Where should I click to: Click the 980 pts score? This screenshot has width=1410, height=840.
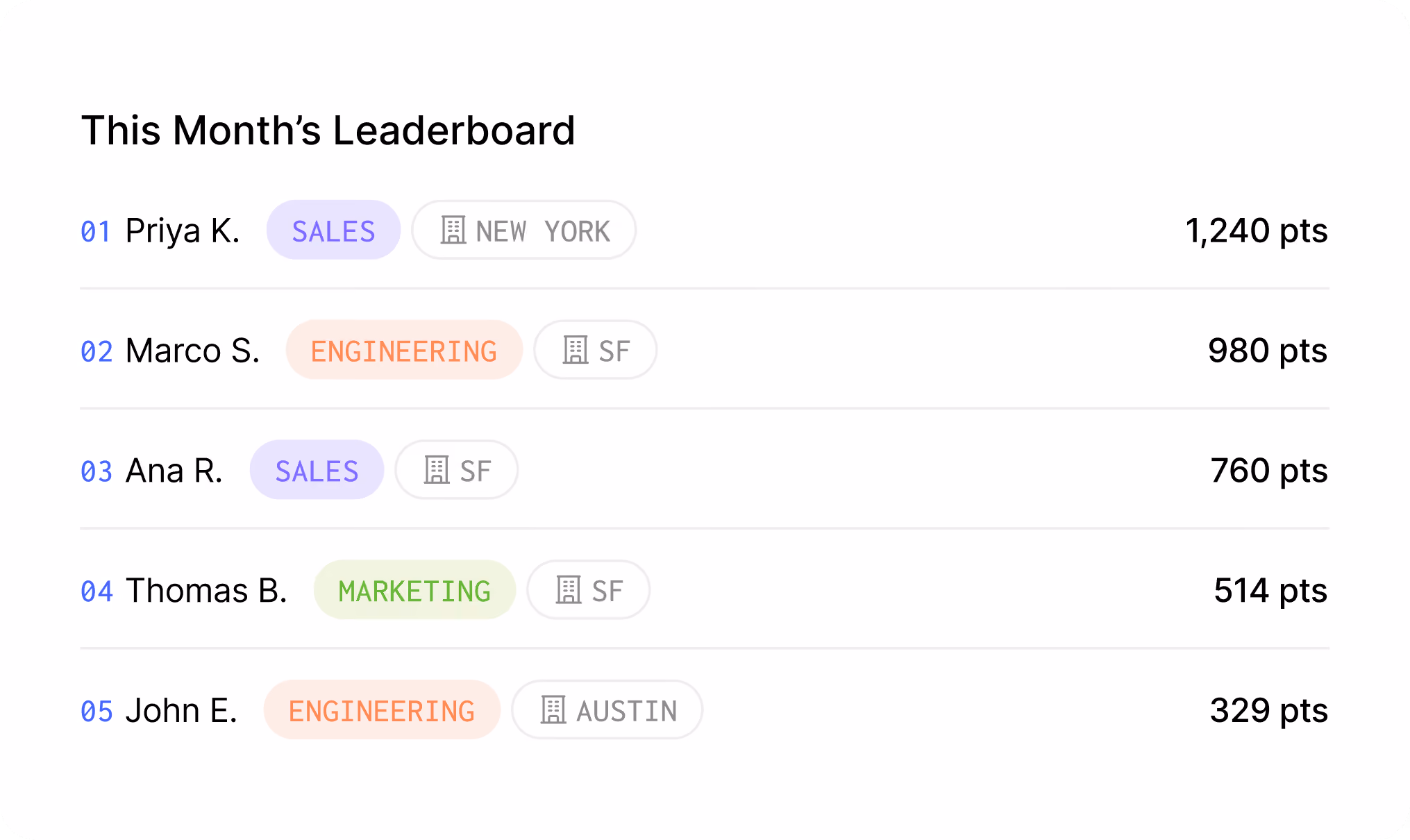point(1268,351)
